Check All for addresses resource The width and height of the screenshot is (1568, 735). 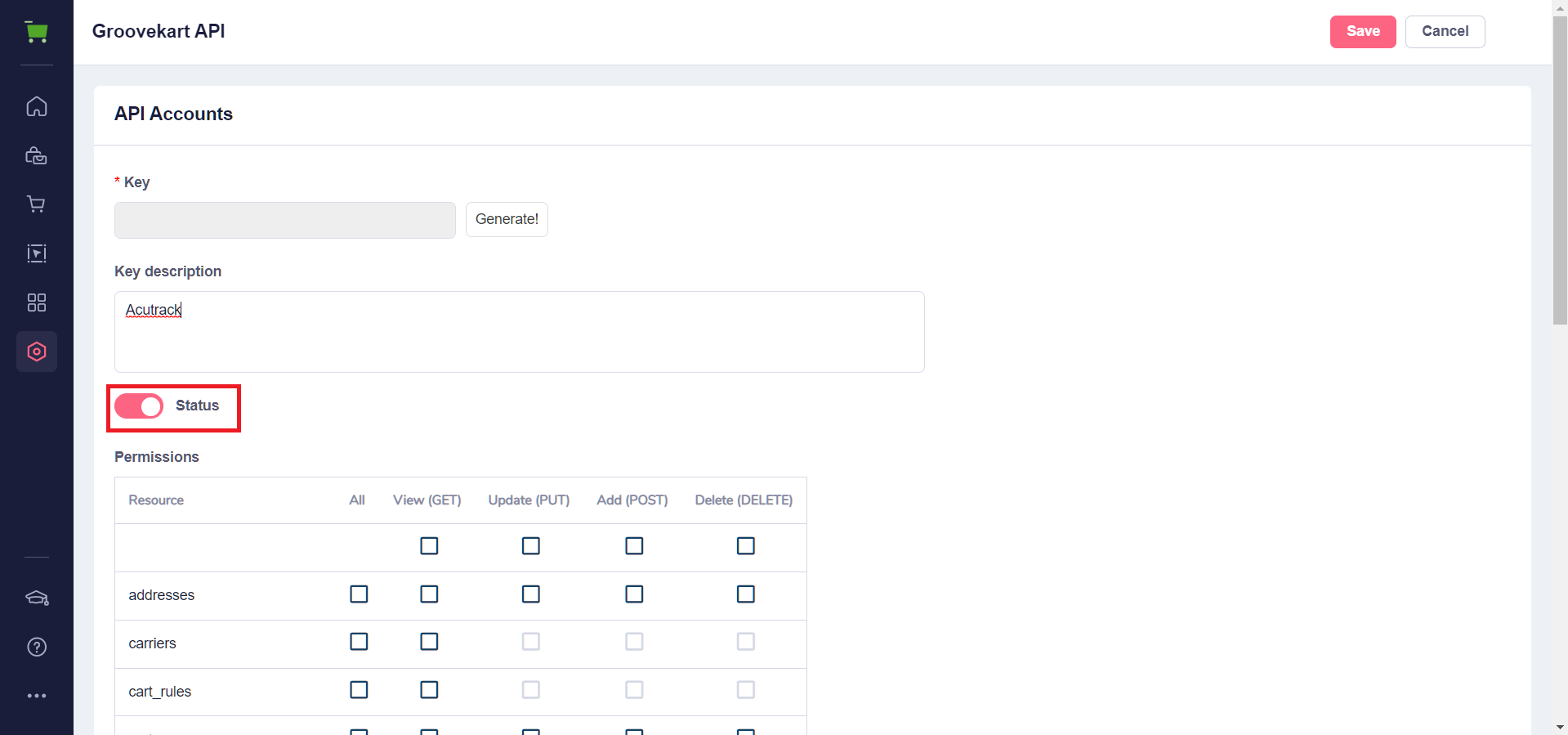click(359, 594)
